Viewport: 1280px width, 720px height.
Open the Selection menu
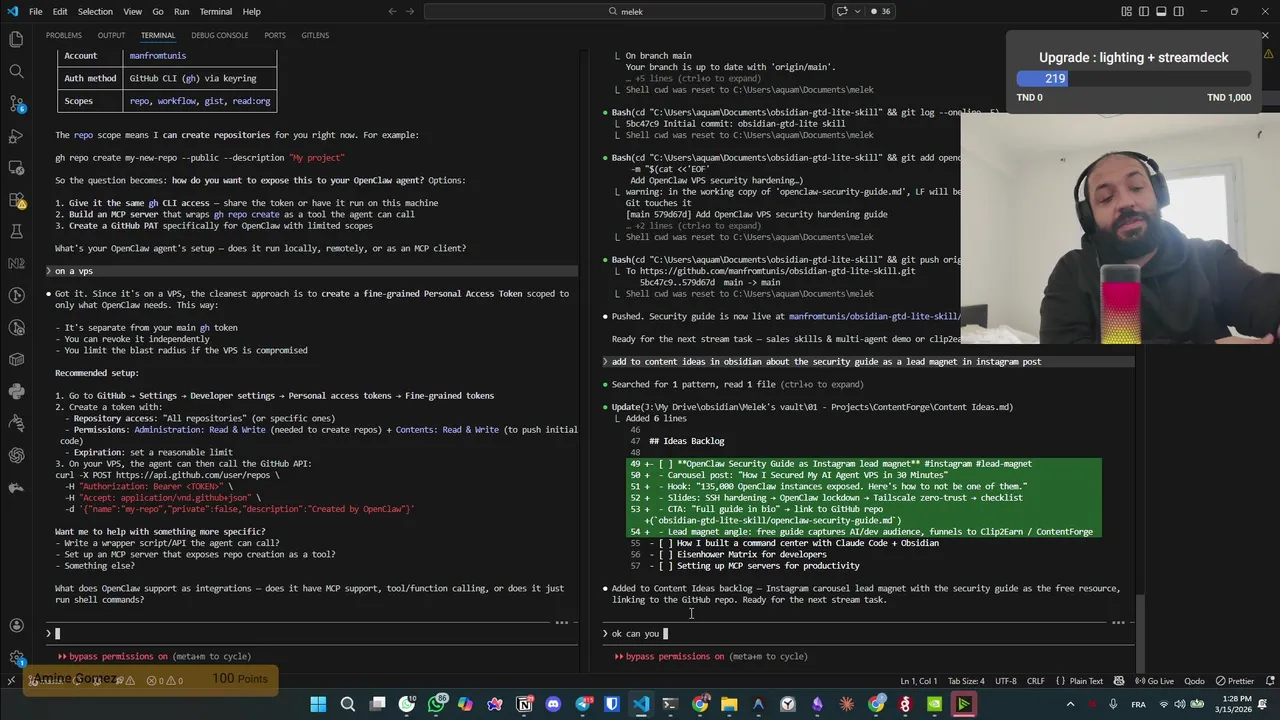tap(95, 11)
